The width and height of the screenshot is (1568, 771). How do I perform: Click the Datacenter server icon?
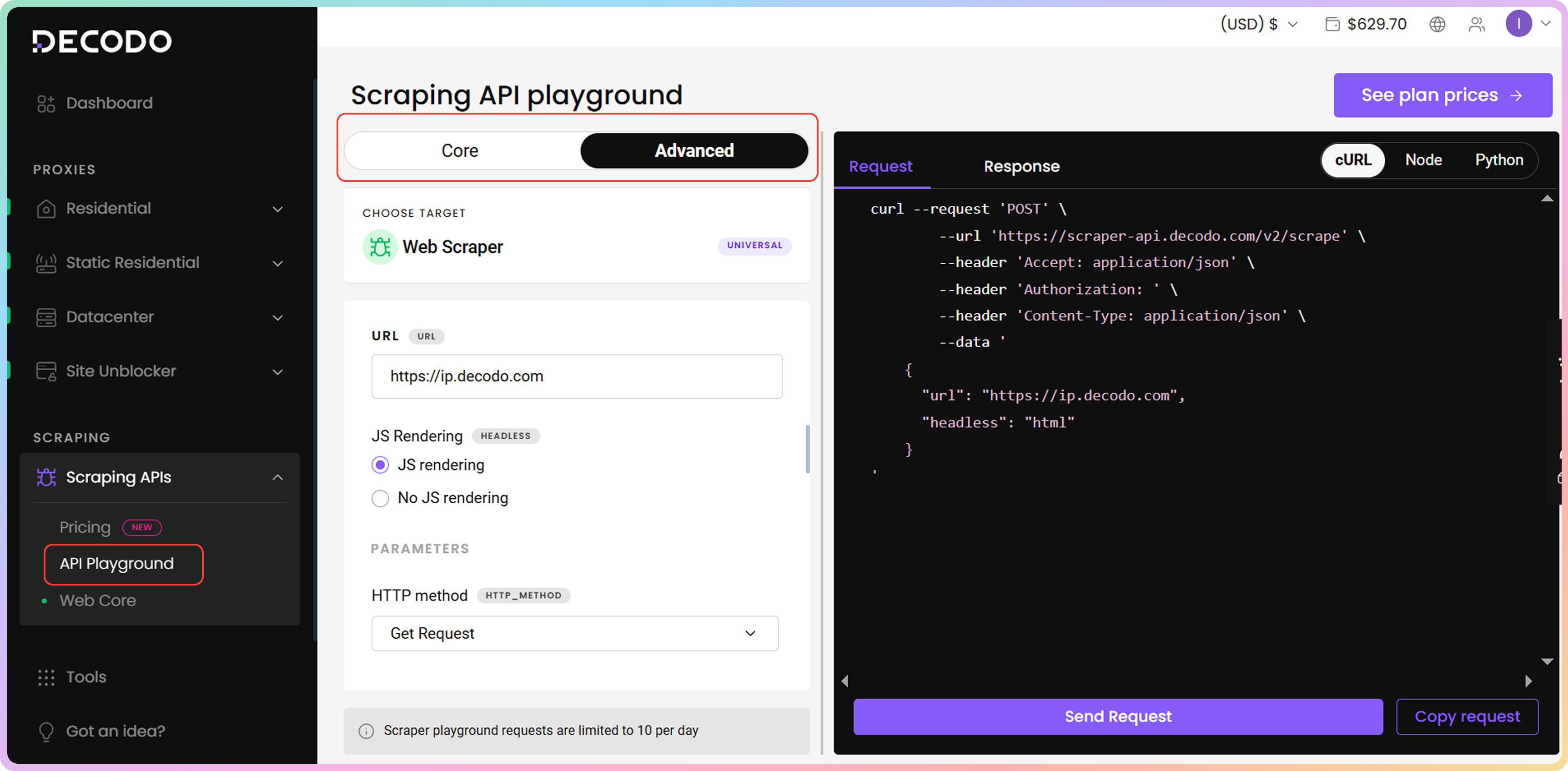45,317
